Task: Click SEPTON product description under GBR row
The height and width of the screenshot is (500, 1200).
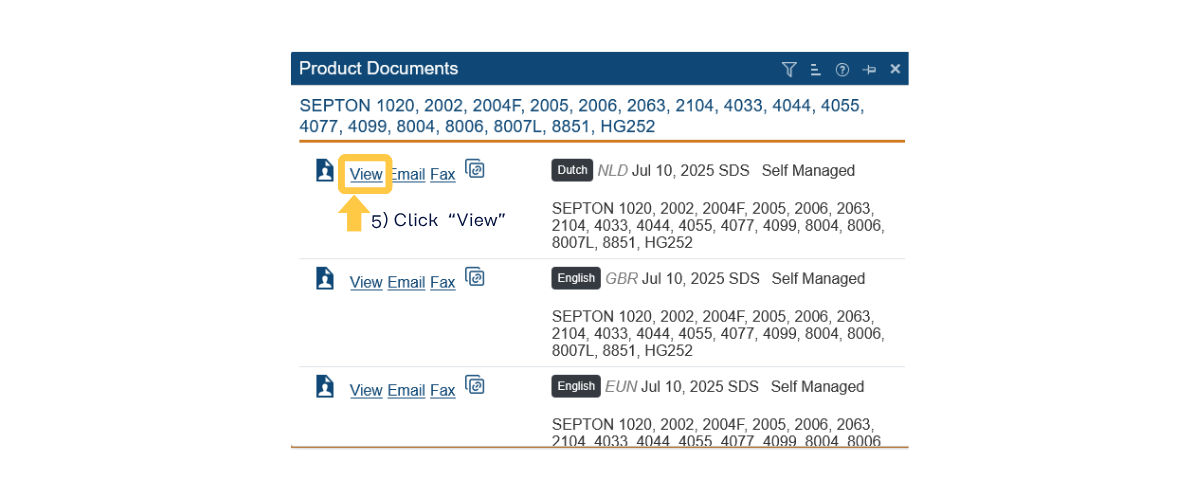Action: (718, 334)
